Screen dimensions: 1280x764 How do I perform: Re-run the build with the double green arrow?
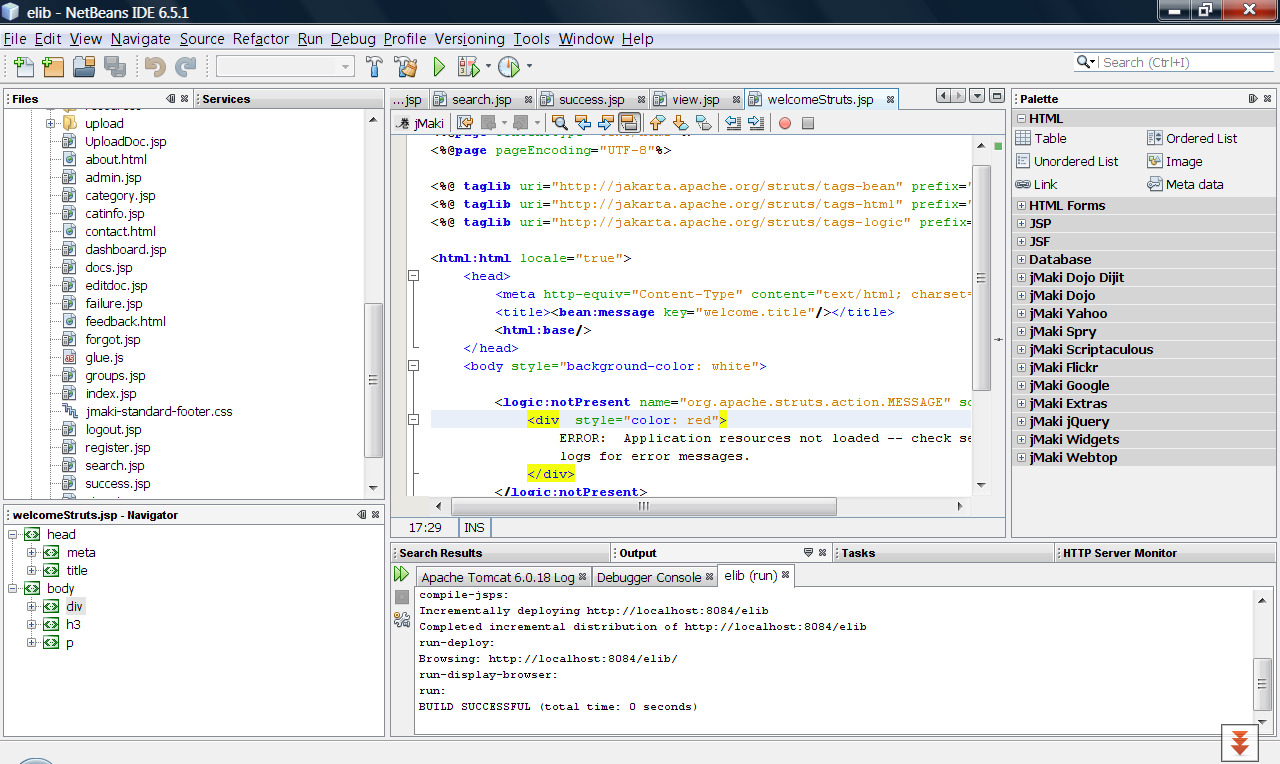click(401, 574)
